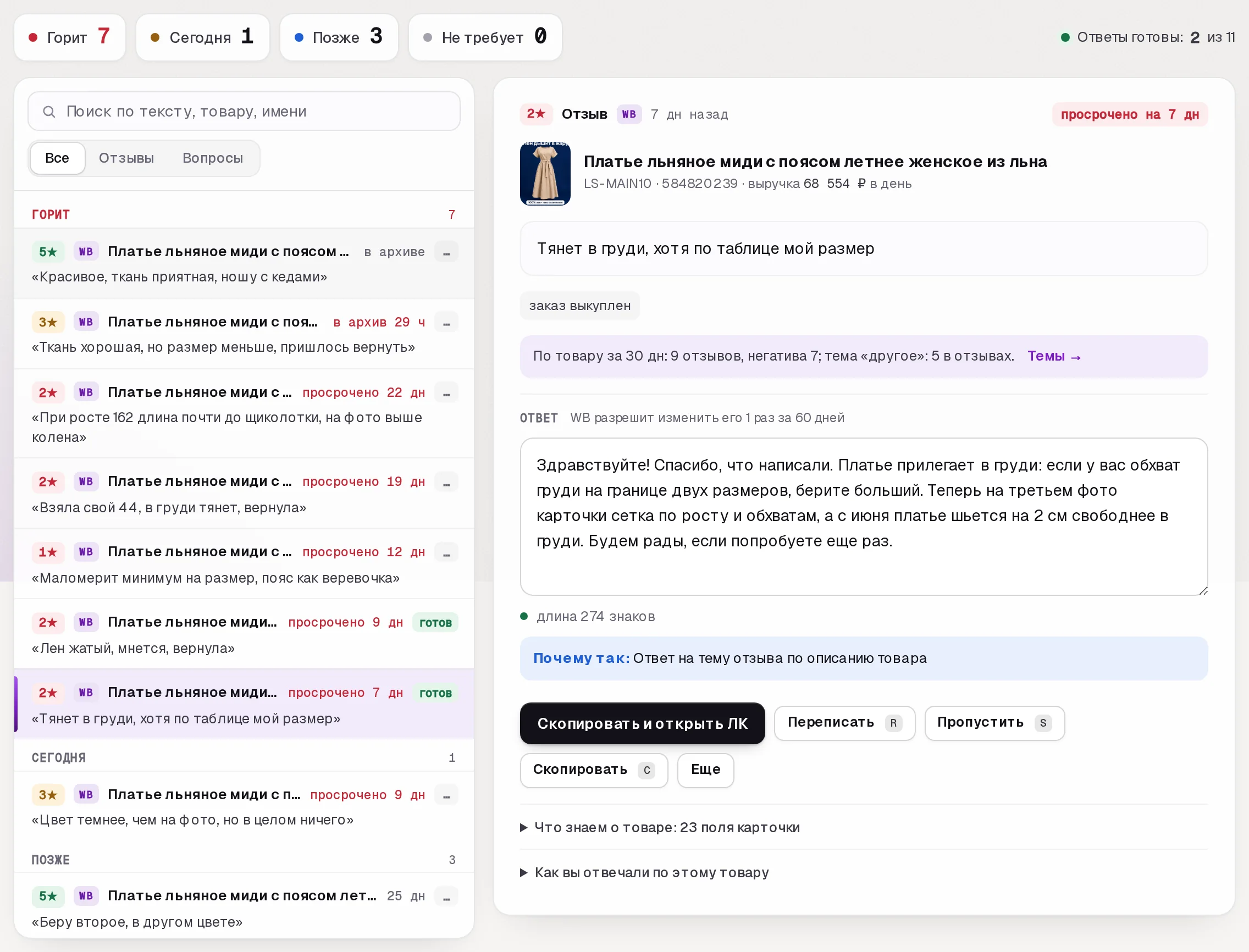Open more menu on «Цвет темнее» row

point(446,795)
